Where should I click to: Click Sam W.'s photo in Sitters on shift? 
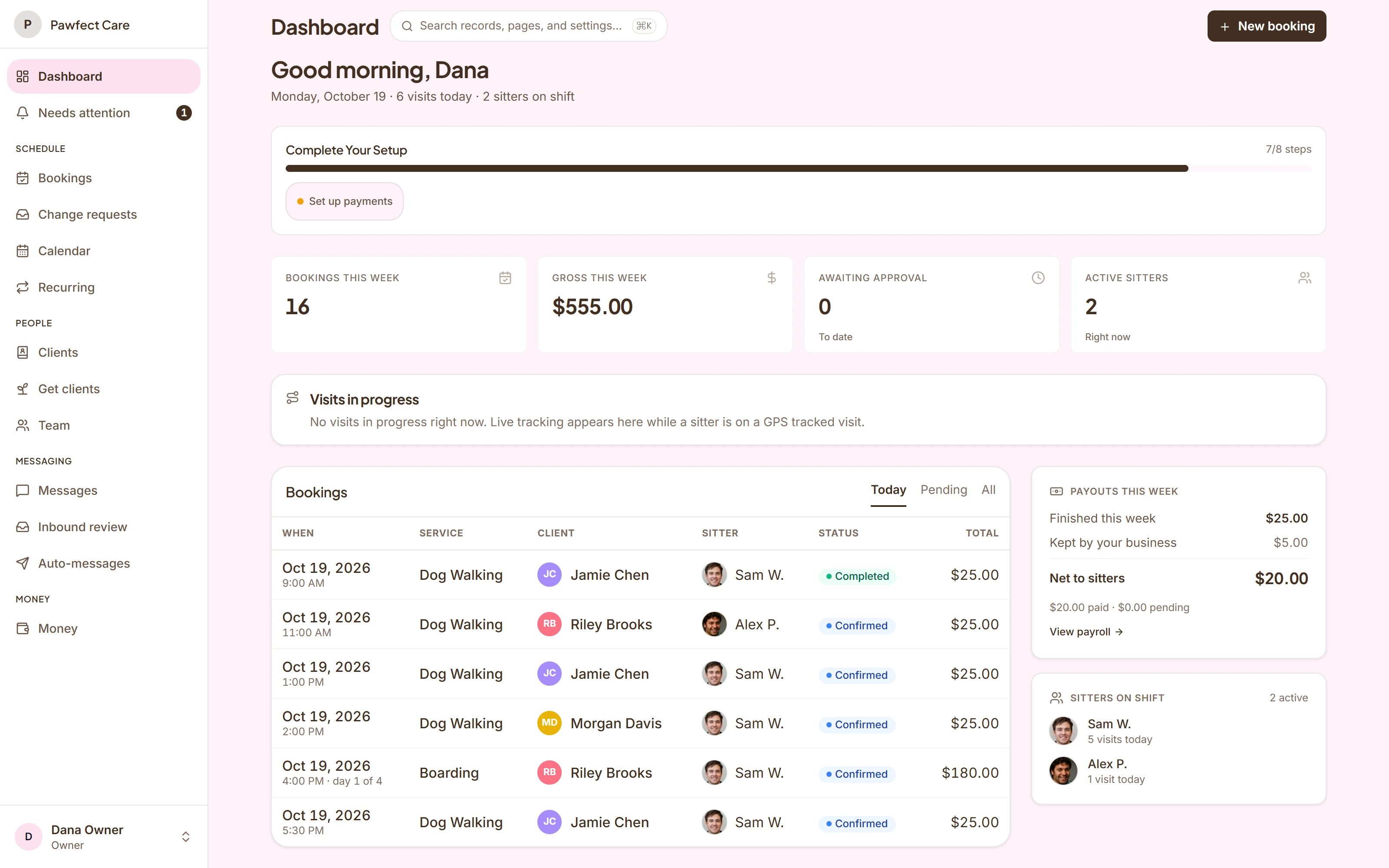tap(1063, 731)
